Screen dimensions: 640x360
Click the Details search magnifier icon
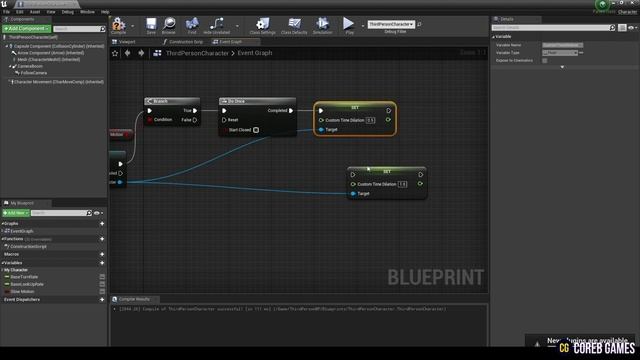pos(612,28)
